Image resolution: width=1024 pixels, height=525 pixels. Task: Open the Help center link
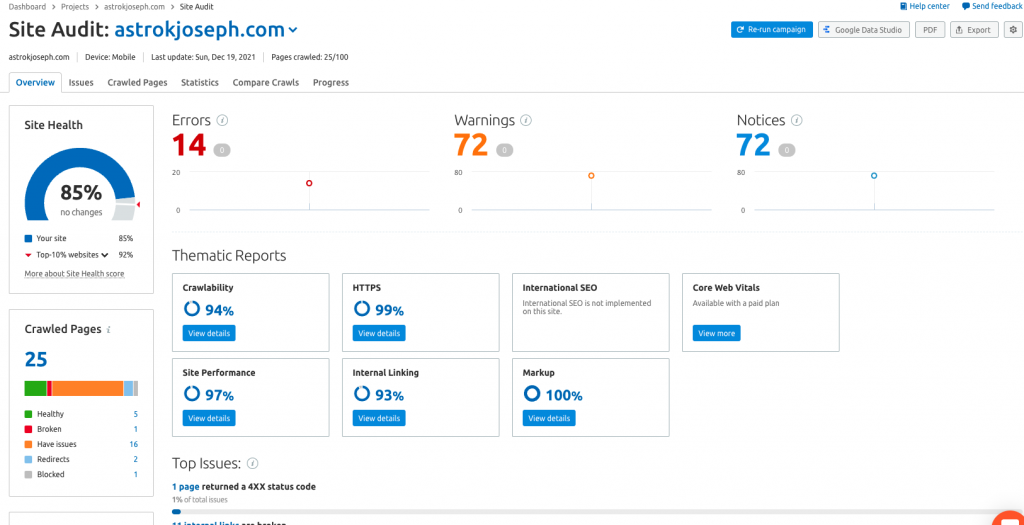click(x=929, y=6)
